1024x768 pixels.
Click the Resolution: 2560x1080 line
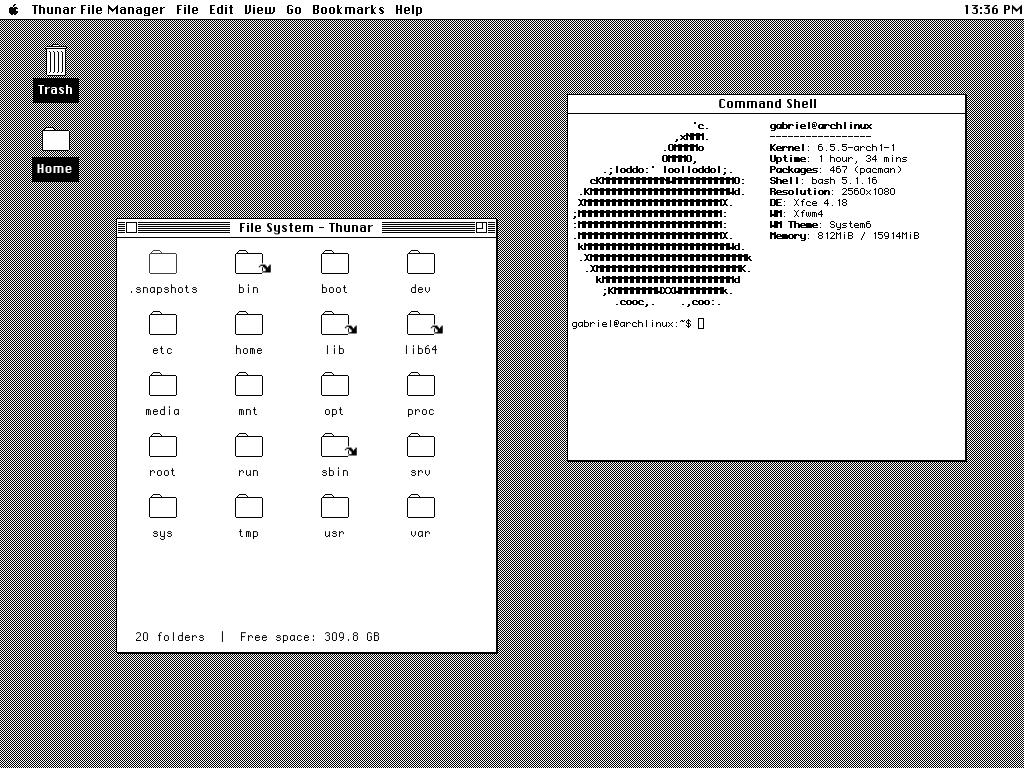click(x=833, y=192)
